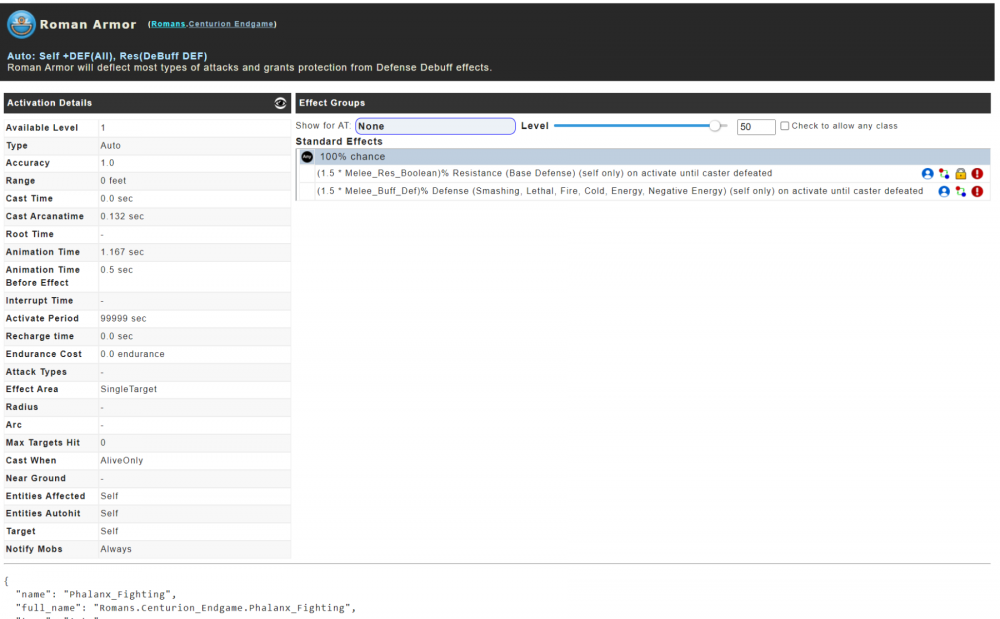The image size is (1000, 619).
Task: Click the Activation Details panel header
Action: click(140, 103)
